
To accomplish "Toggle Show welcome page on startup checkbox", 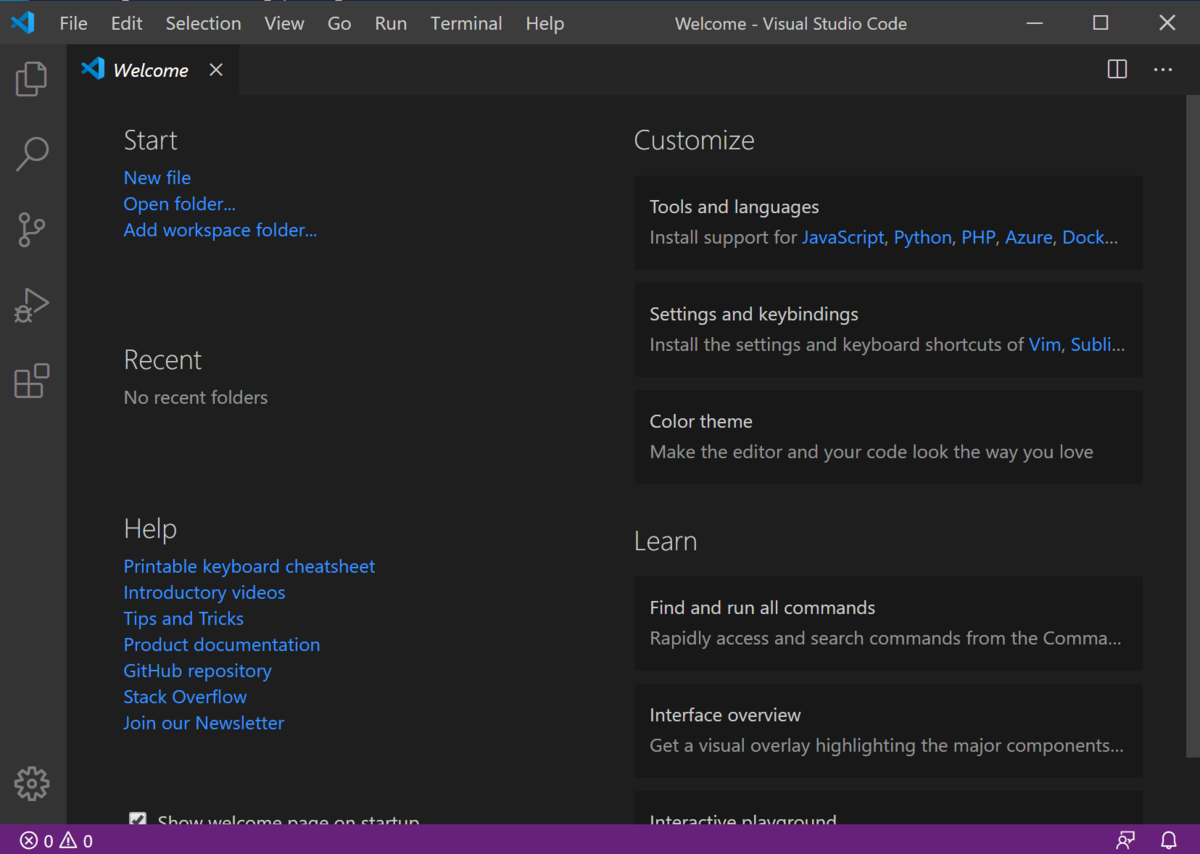I will click(x=138, y=819).
